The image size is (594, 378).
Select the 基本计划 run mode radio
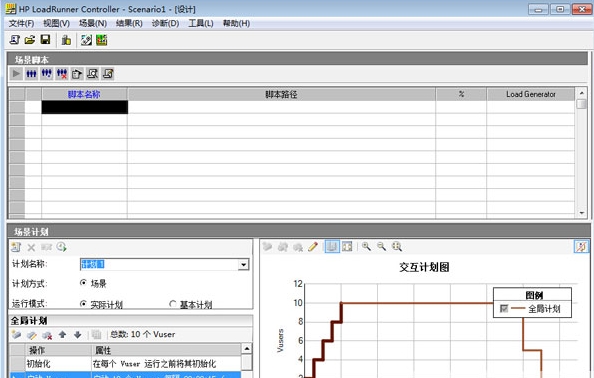(x=173, y=304)
